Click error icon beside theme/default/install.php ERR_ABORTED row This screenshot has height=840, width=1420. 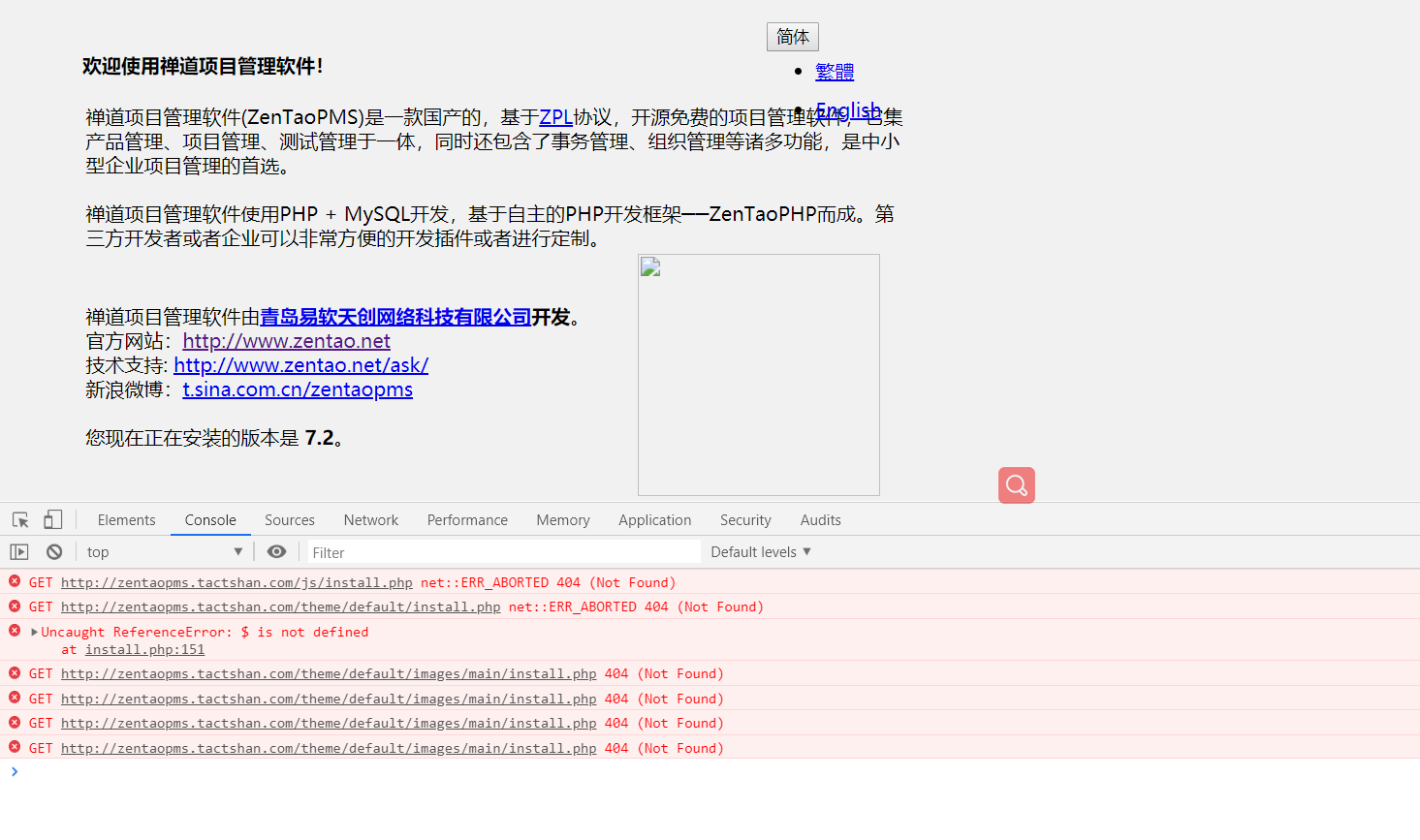(x=15, y=607)
